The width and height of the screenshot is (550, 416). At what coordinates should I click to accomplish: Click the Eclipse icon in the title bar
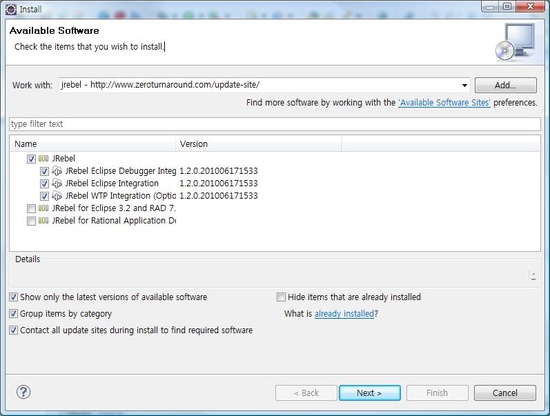pyautogui.click(x=11, y=9)
